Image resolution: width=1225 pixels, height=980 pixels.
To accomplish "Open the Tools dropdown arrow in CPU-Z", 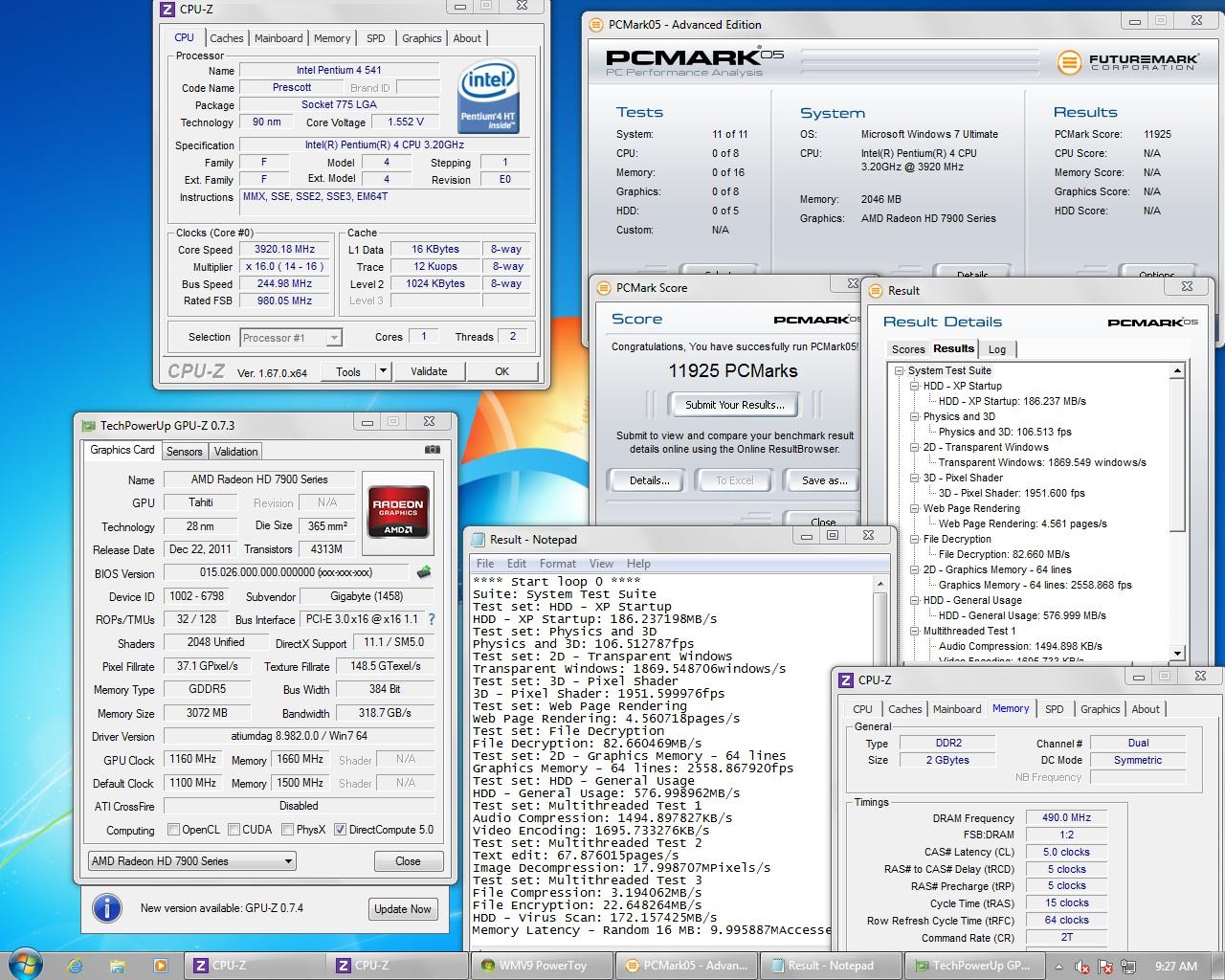I will pyautogui.click(x=383, y=371).
